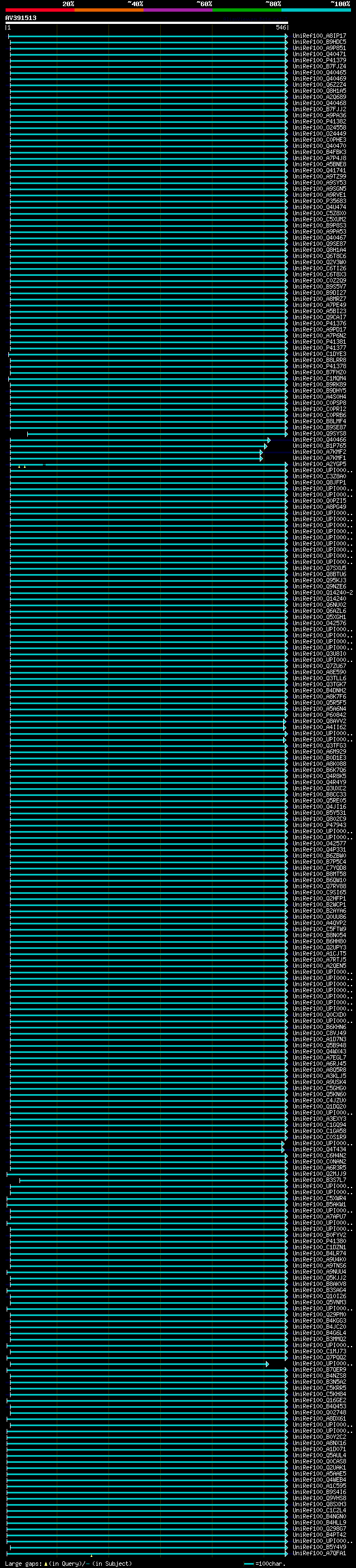Select hit label UniRef100_Q7PQQ2
The height and width of the screenshot is (1568, 356).
tap(319, 1357)
